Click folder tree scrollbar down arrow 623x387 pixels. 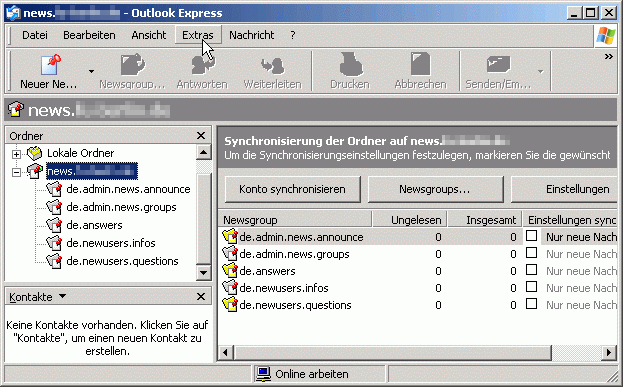[x=203, y=272]
